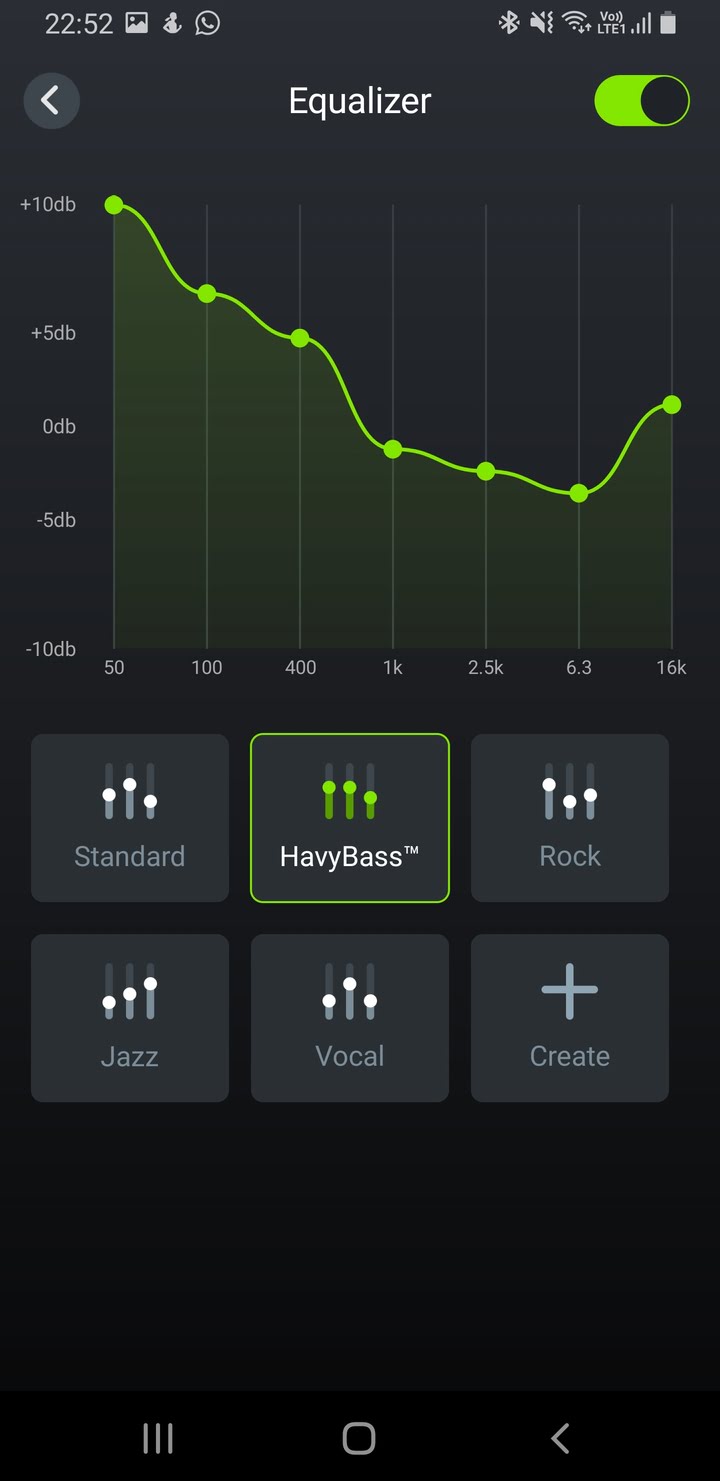Click the 400 frequency label
Image resolution: width=720 pixels, height=1481 pixels.
tap(300, 668)
